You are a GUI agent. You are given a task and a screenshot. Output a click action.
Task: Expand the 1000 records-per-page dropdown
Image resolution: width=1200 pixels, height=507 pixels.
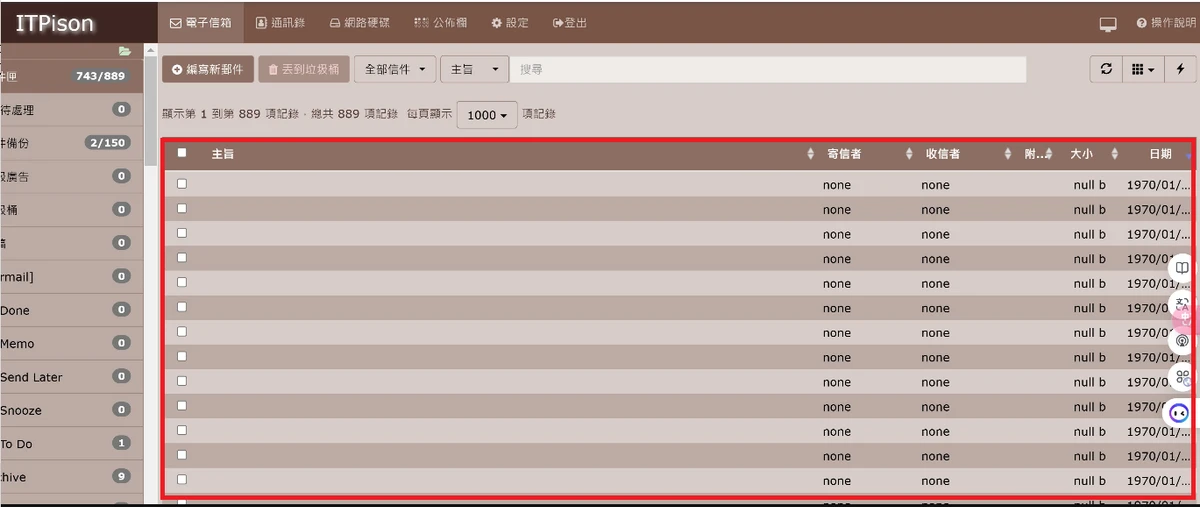(x=487, y=115)
